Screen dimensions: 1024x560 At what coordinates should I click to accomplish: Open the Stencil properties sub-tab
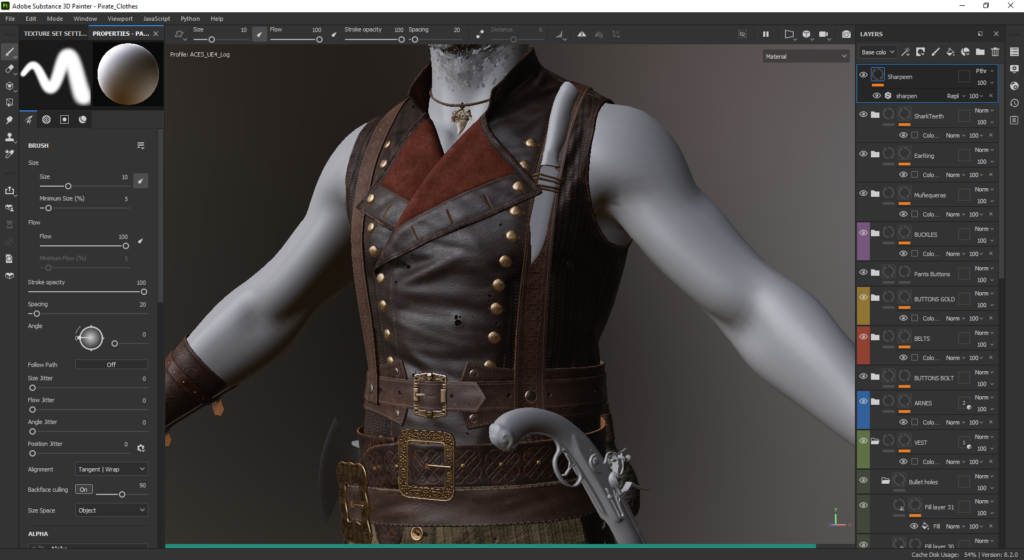click(64, 119)
